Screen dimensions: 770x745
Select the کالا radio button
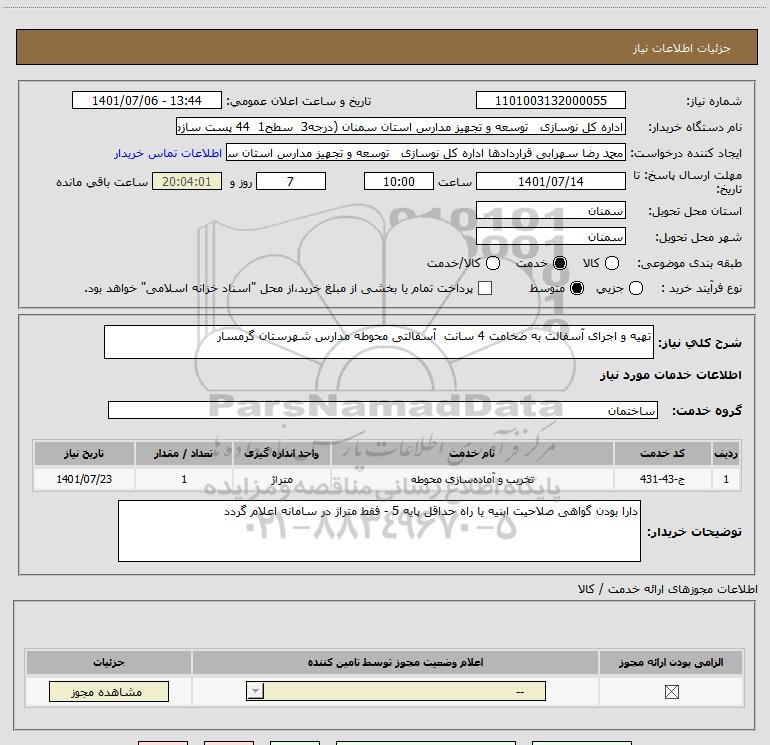(611, 263)
